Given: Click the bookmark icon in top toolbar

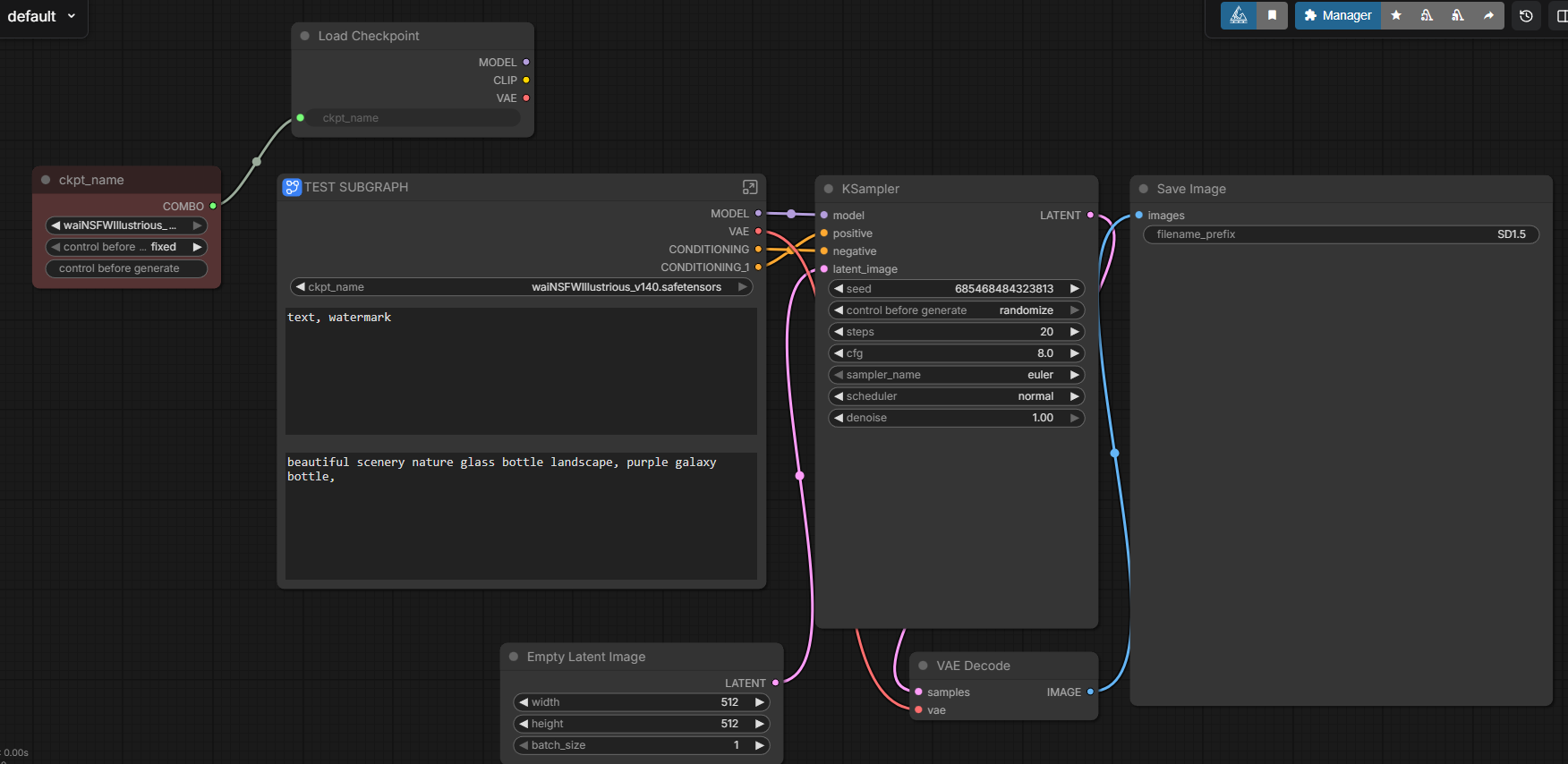Looking at the screenshot, I should [1272, 15].
